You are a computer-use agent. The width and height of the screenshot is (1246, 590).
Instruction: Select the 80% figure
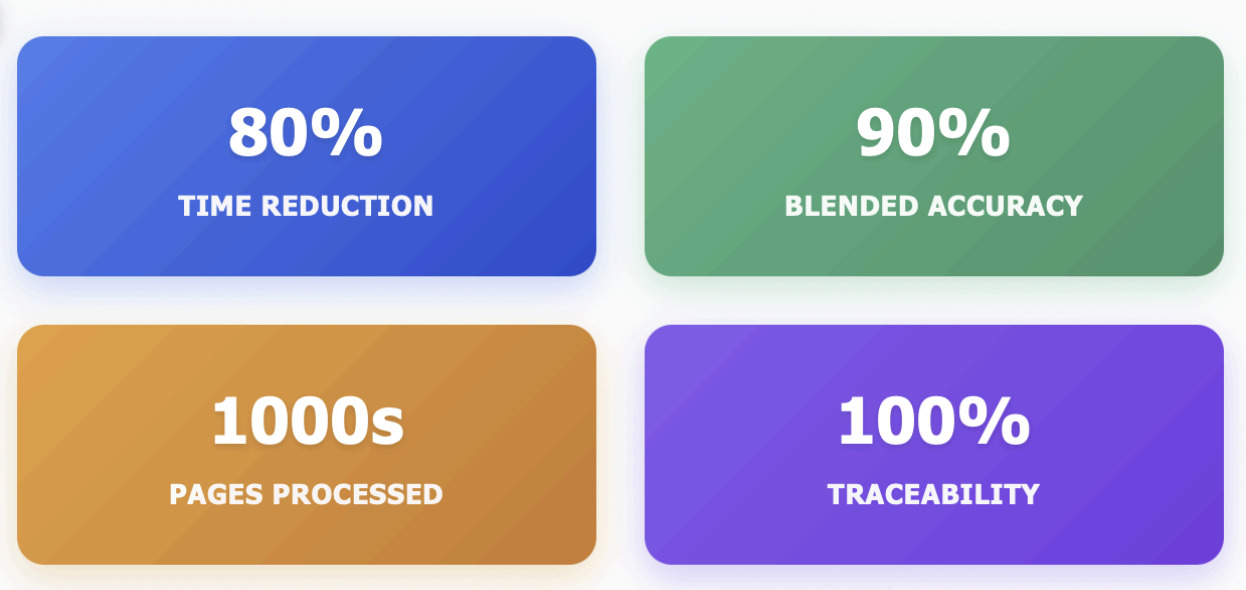click(305, 132)
